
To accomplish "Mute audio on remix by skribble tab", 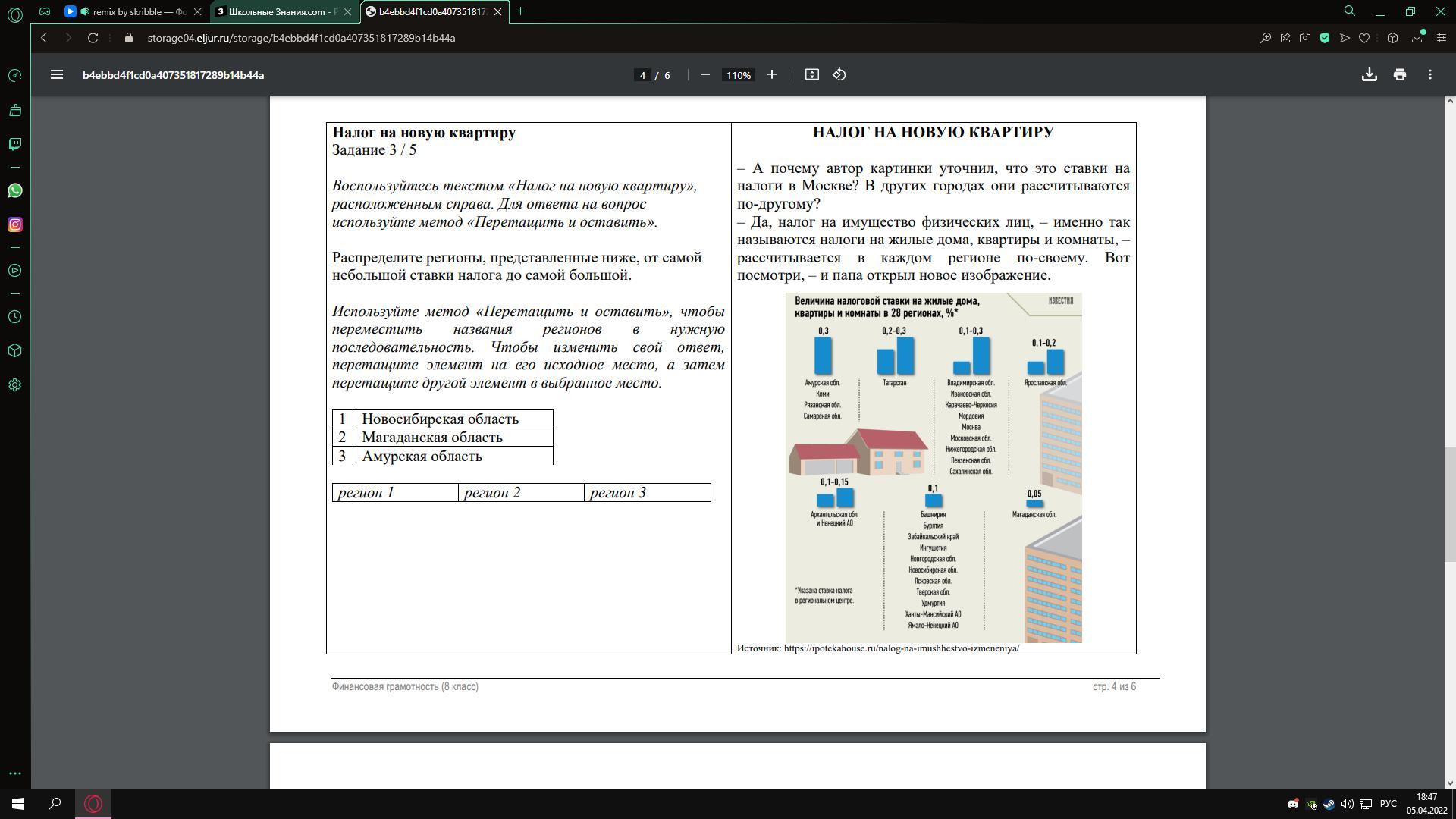I will pyautogui.click(x=84, y=12).
